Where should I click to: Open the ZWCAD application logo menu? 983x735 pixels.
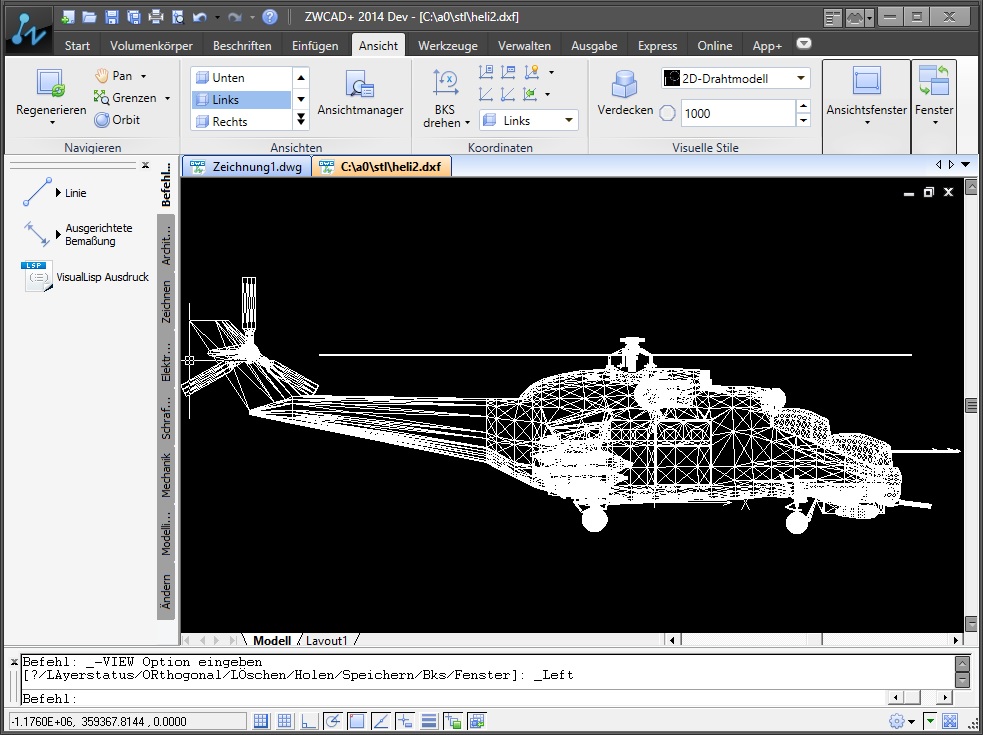28,30
